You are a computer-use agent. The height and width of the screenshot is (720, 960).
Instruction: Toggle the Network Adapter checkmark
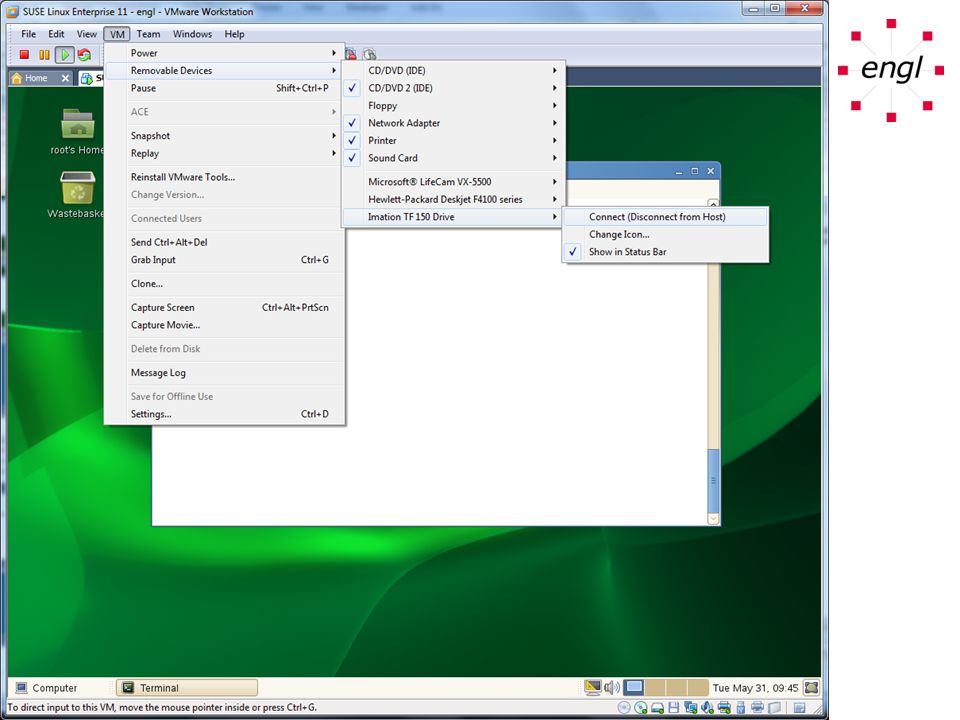352,123
